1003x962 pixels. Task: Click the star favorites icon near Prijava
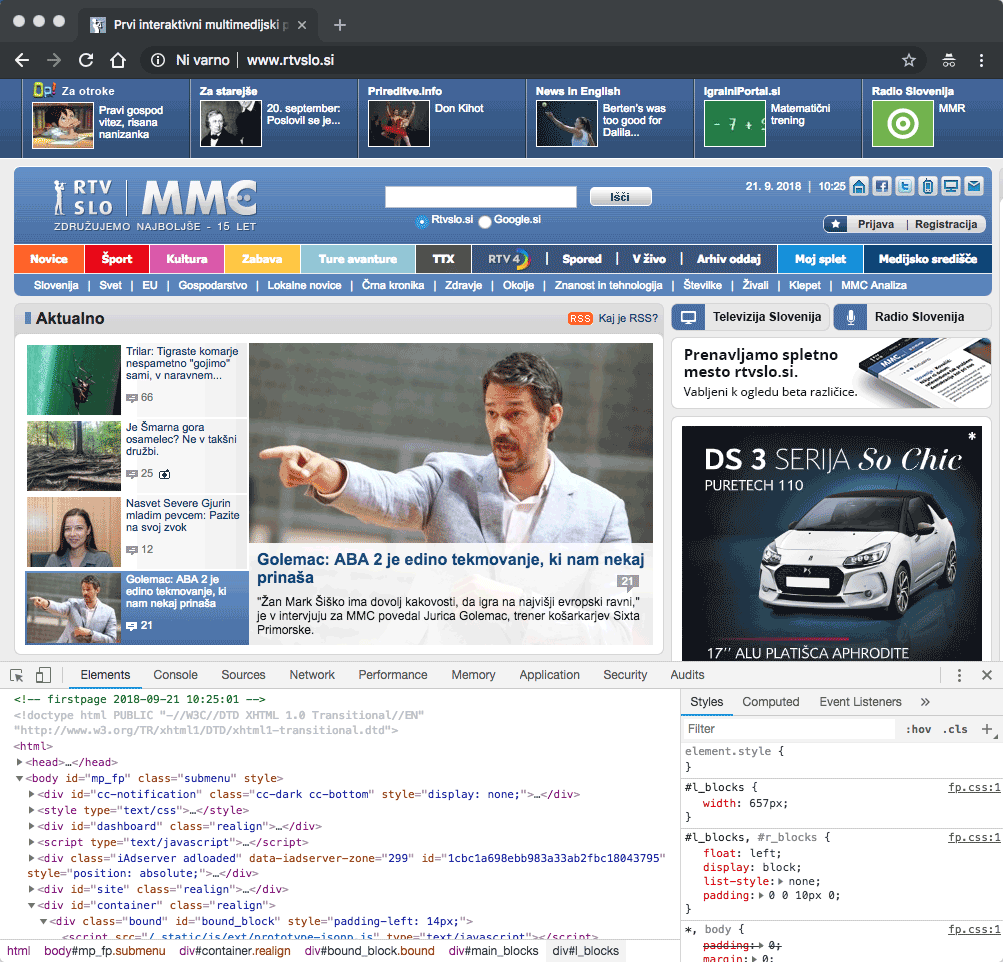point(835,224)
